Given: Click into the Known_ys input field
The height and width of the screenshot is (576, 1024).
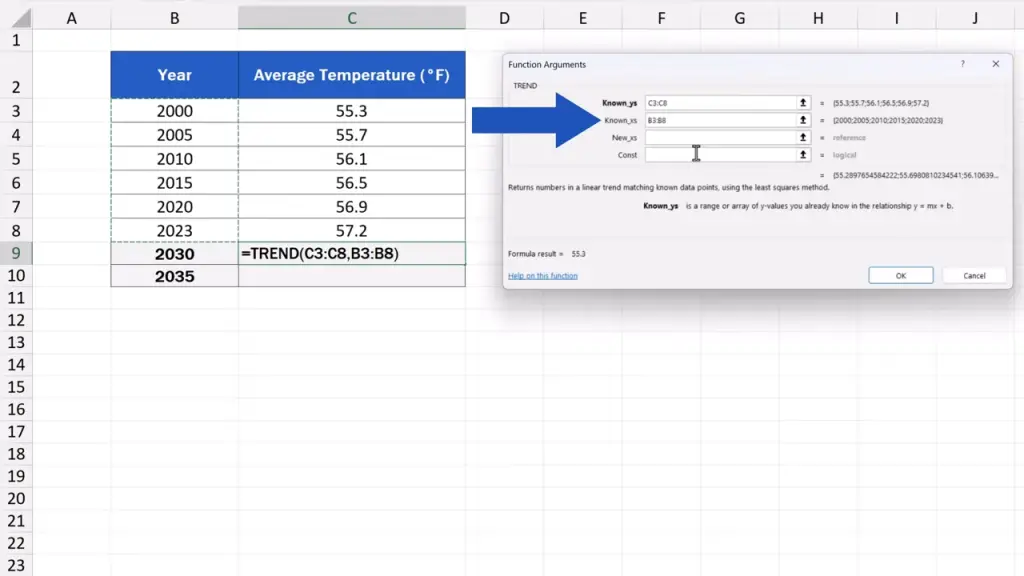Looking at the screenshot, I should (719, 102).
